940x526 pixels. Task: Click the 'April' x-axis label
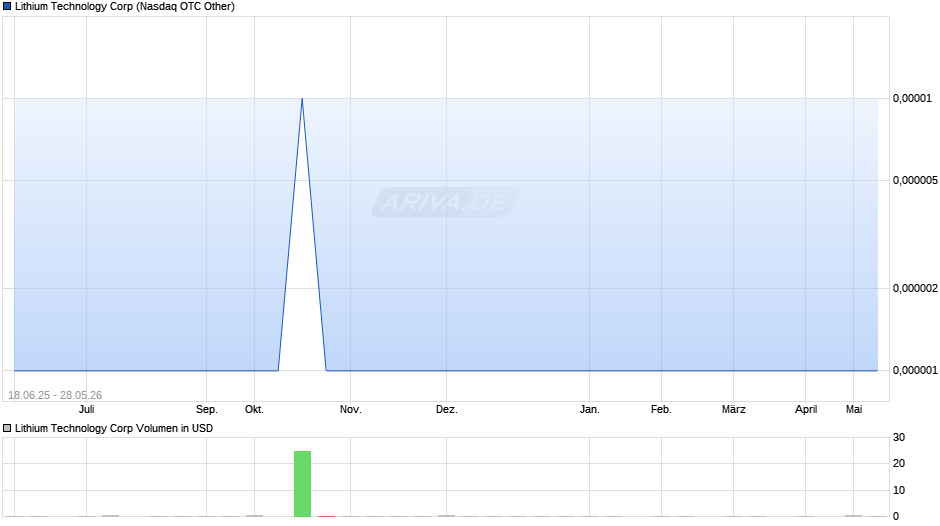click(806, 409)
